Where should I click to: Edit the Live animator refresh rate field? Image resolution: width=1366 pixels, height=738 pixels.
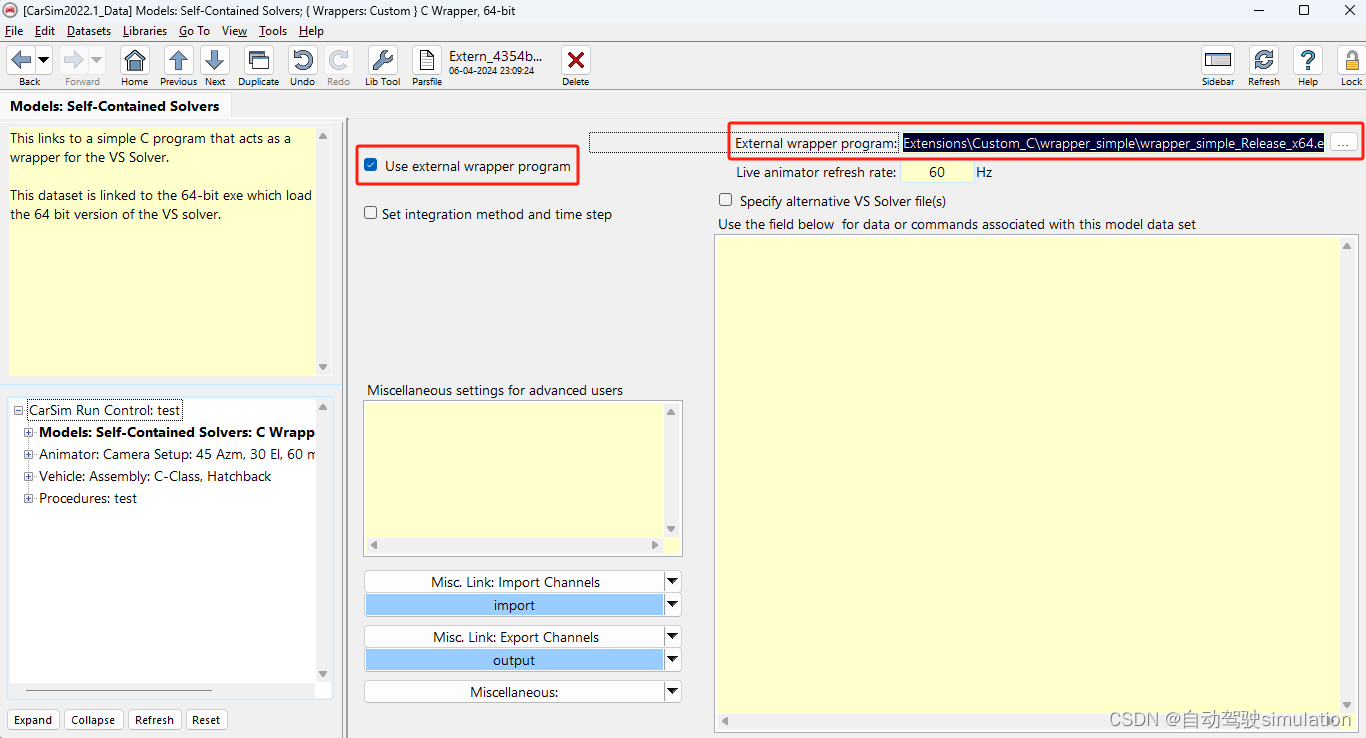coord(936,172)
